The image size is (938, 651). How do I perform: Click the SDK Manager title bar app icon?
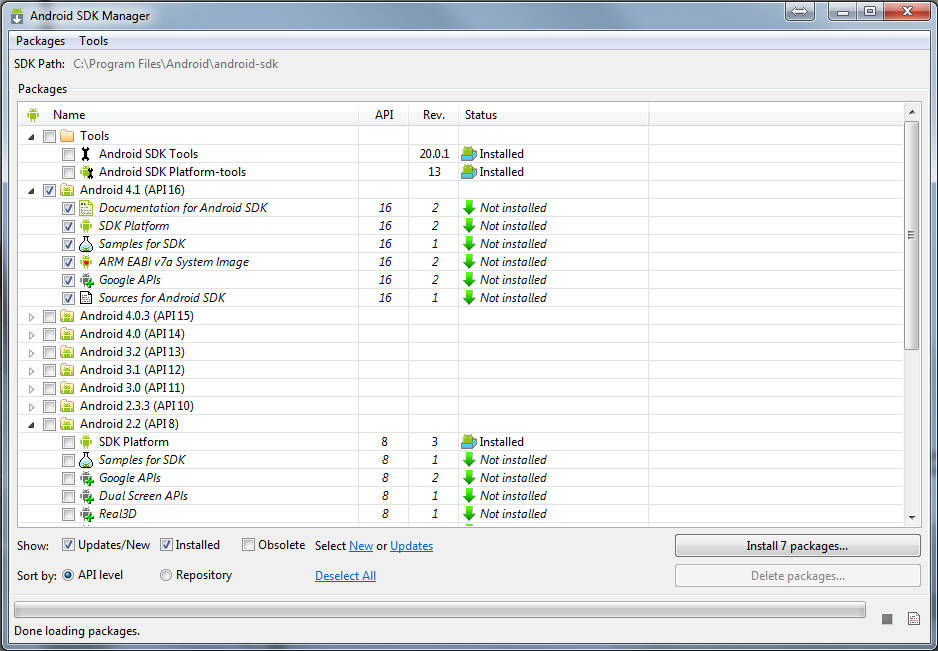tap(17, 16)
